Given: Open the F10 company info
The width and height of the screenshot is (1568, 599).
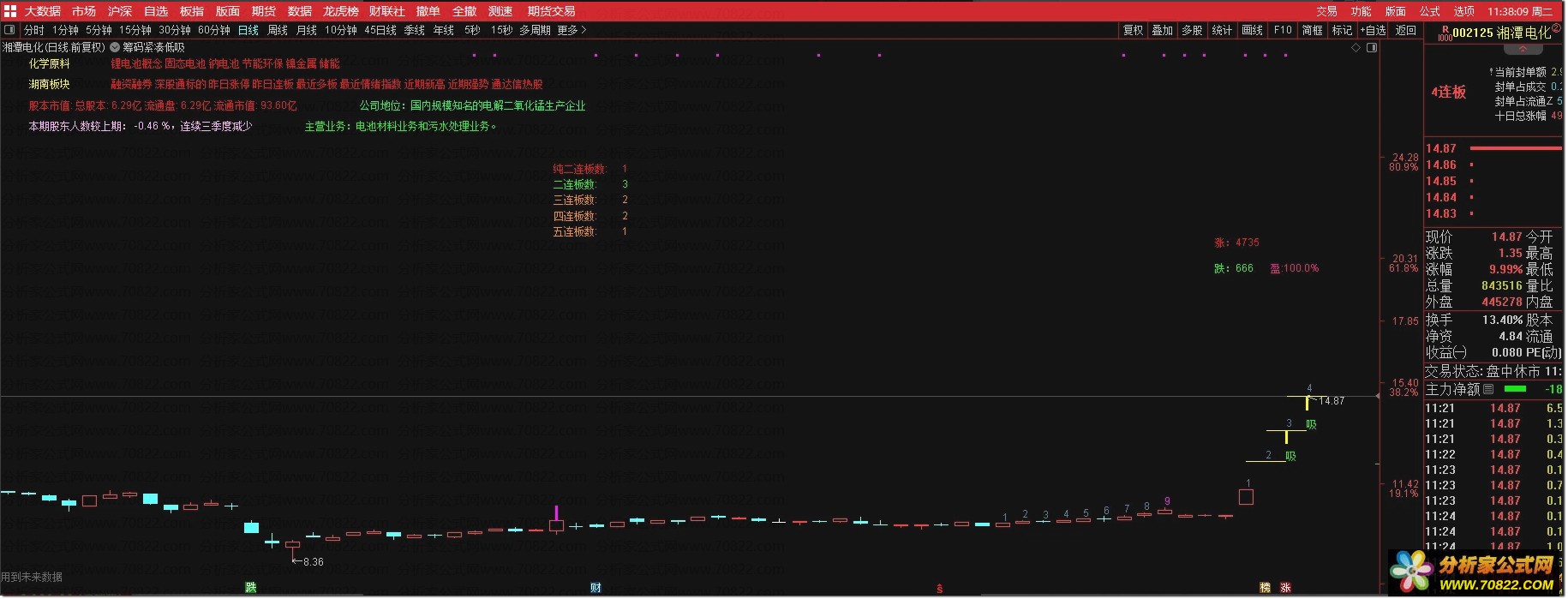Looking at the screenshot, I should (x=1283, y=30).
